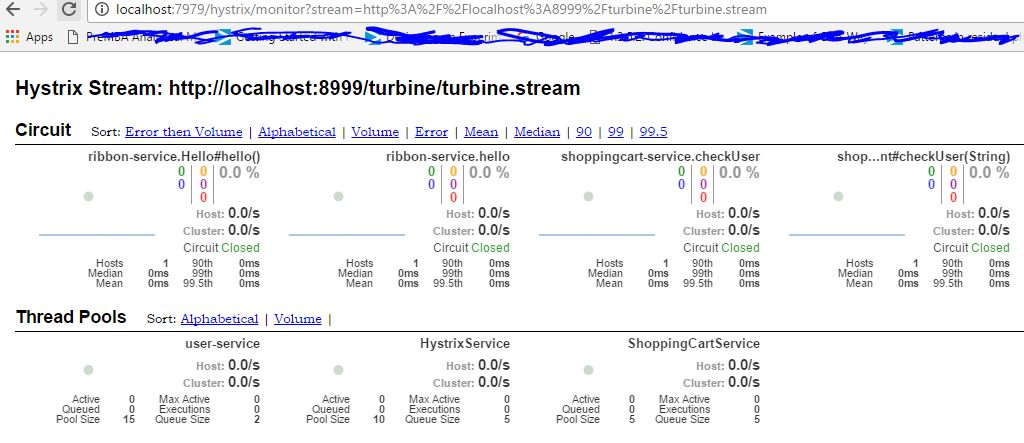
Task: Click the user-service thread pool status circle
Action: click(88, 370)
